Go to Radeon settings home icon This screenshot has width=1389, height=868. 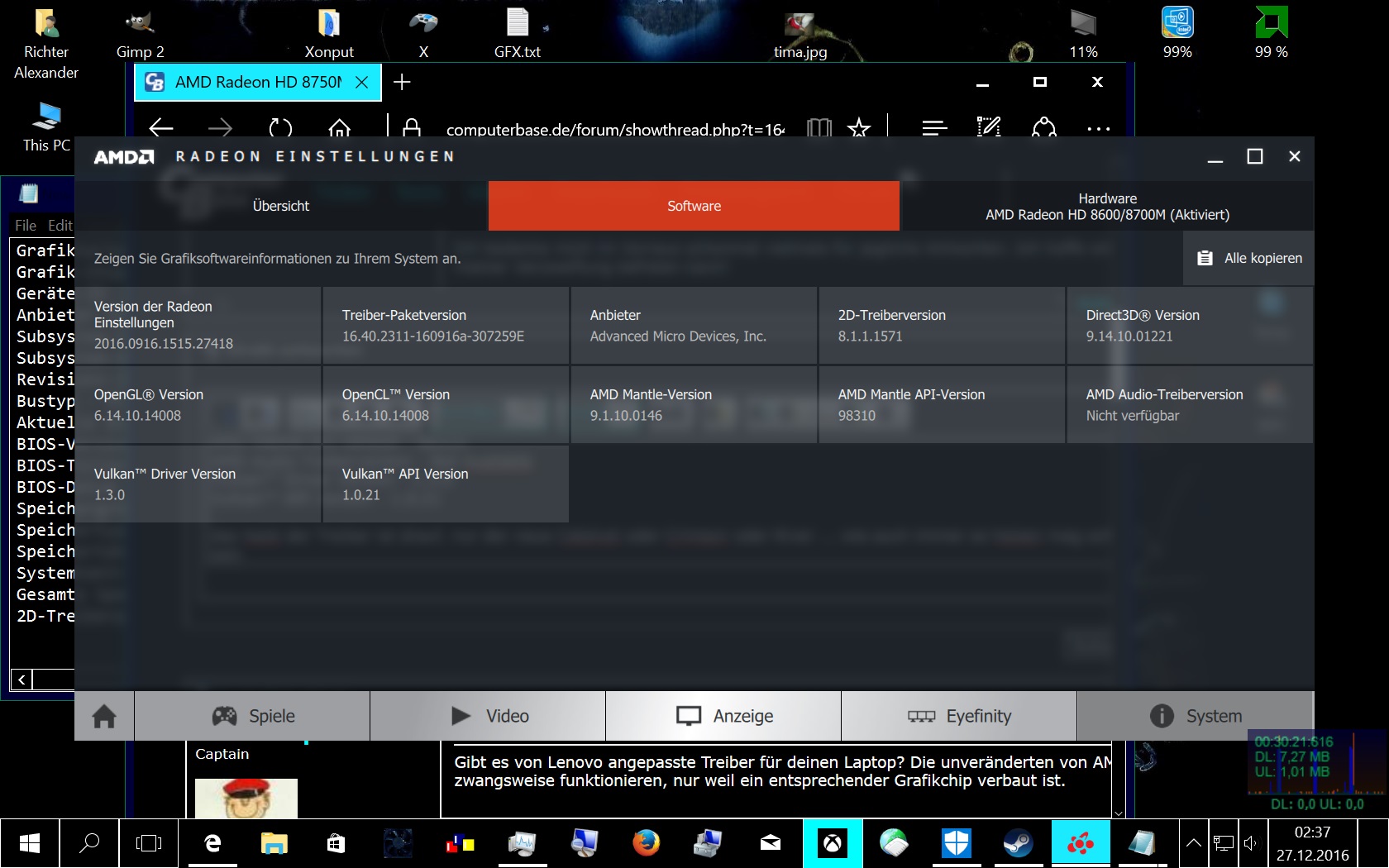(x=104, y=716)
